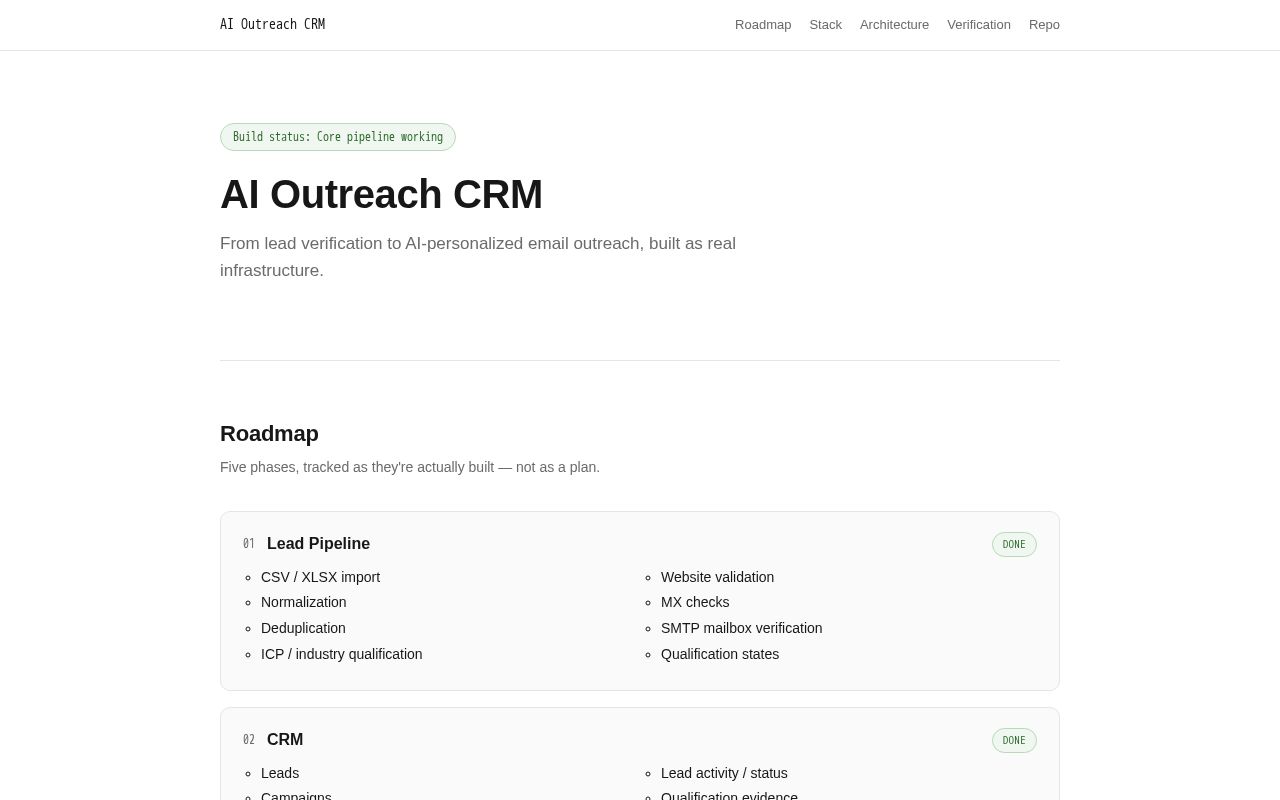Click the Qualification states item

pos(720,654)
